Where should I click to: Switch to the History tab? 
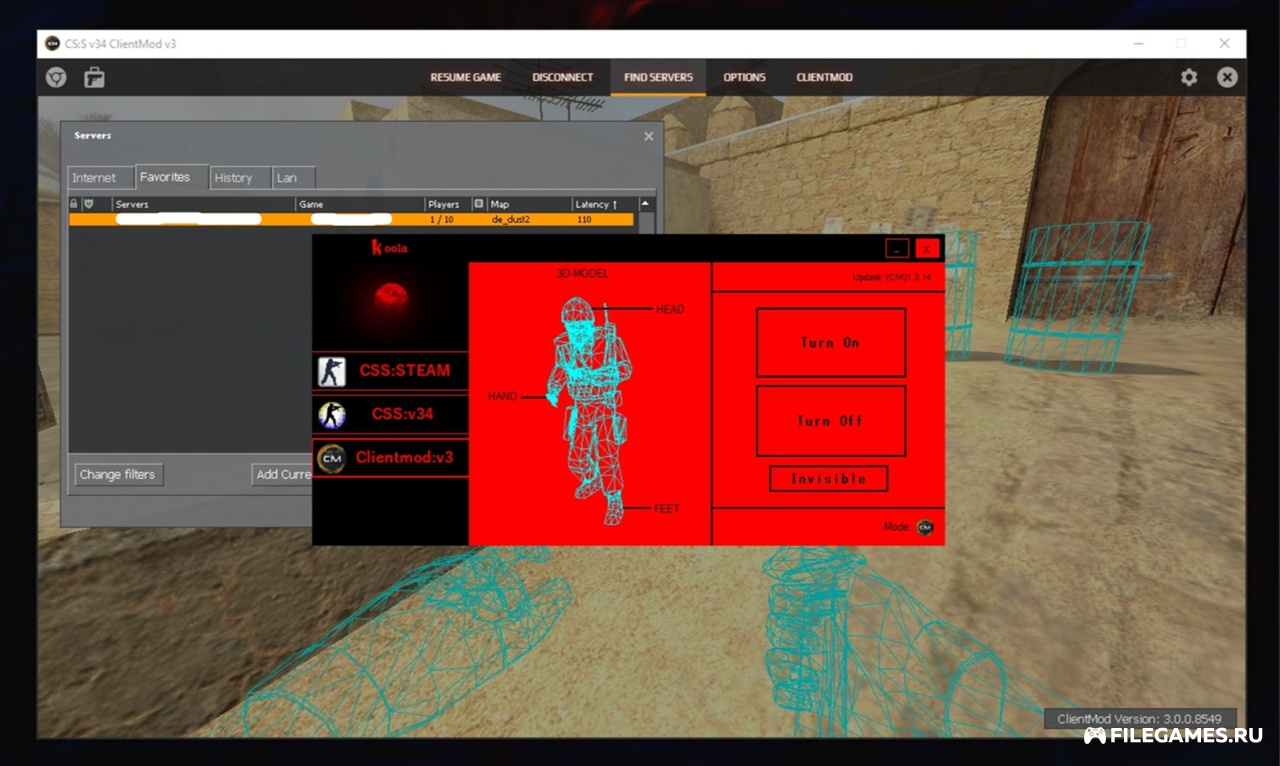(240, 178)
